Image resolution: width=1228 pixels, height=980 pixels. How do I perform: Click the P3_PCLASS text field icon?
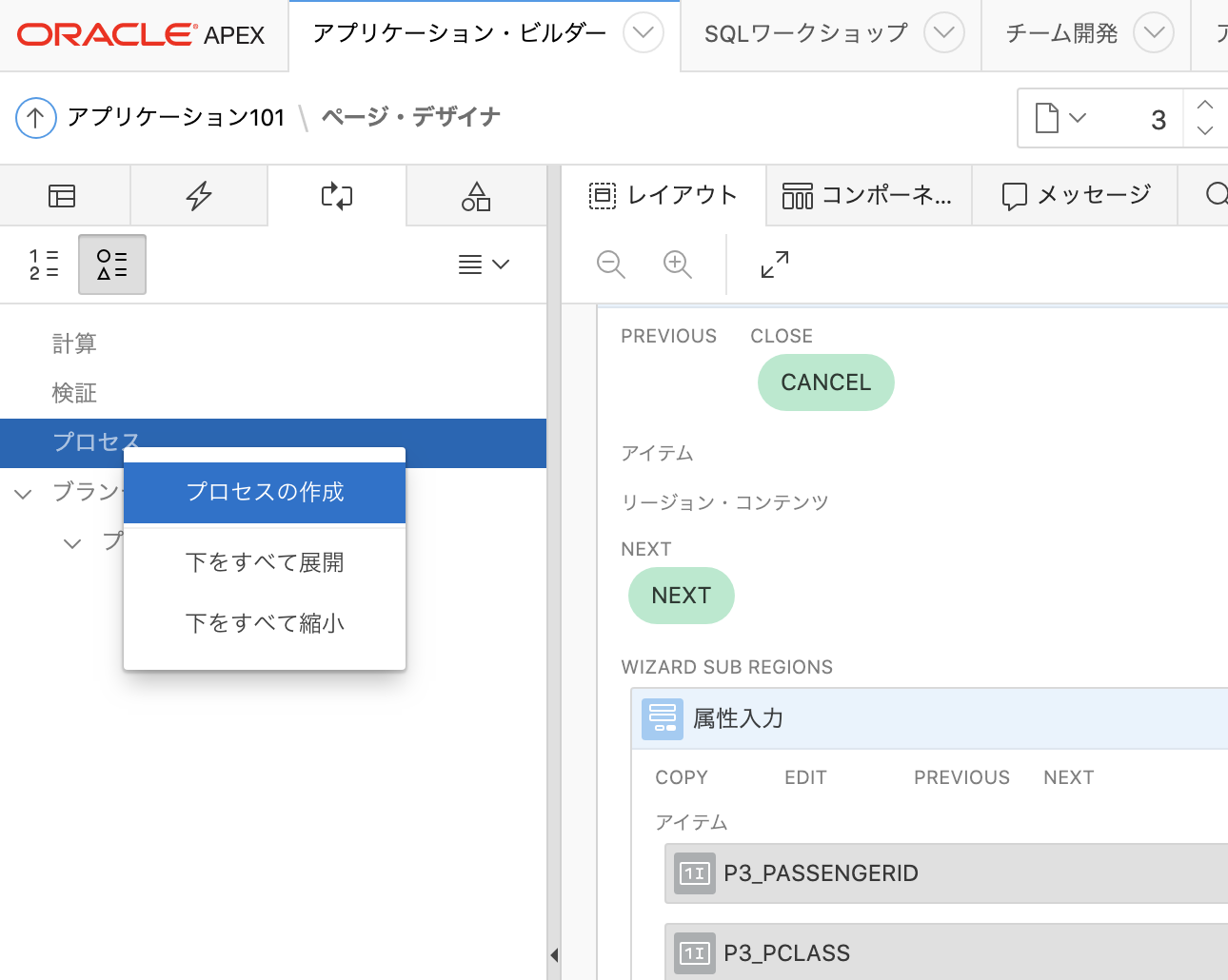(x=695, y=953)
